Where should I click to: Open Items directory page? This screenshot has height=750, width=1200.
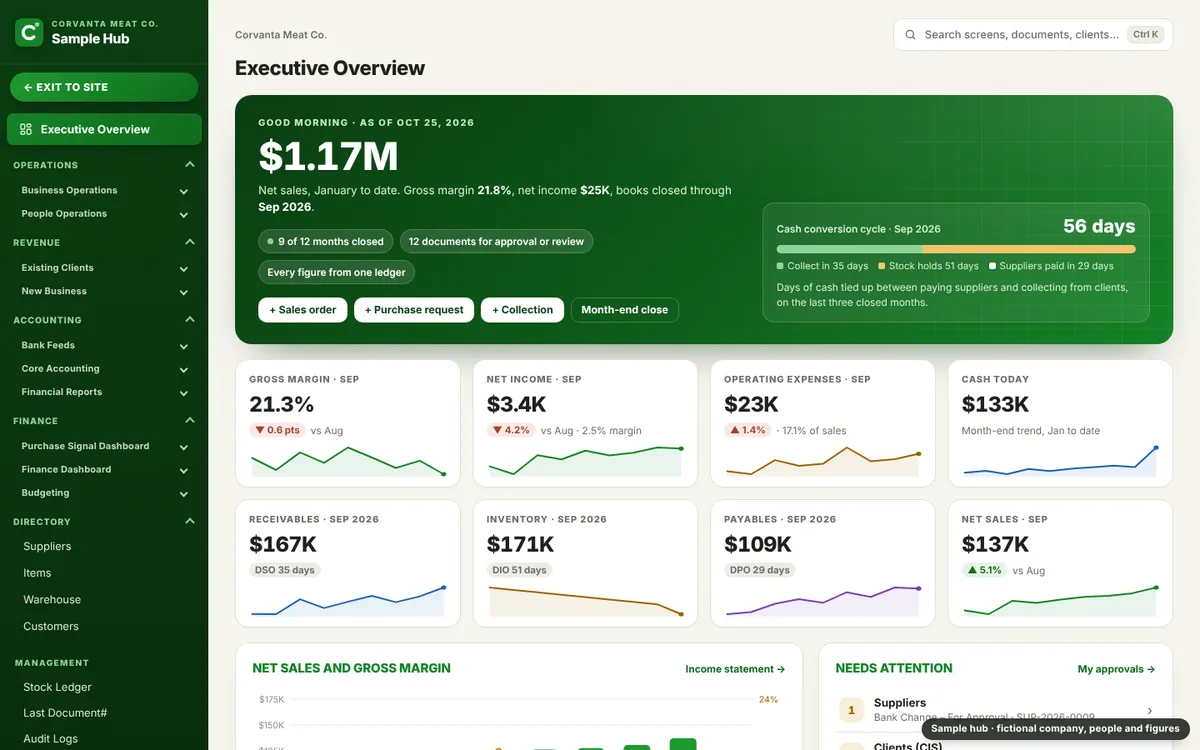(x=37, y=573)
